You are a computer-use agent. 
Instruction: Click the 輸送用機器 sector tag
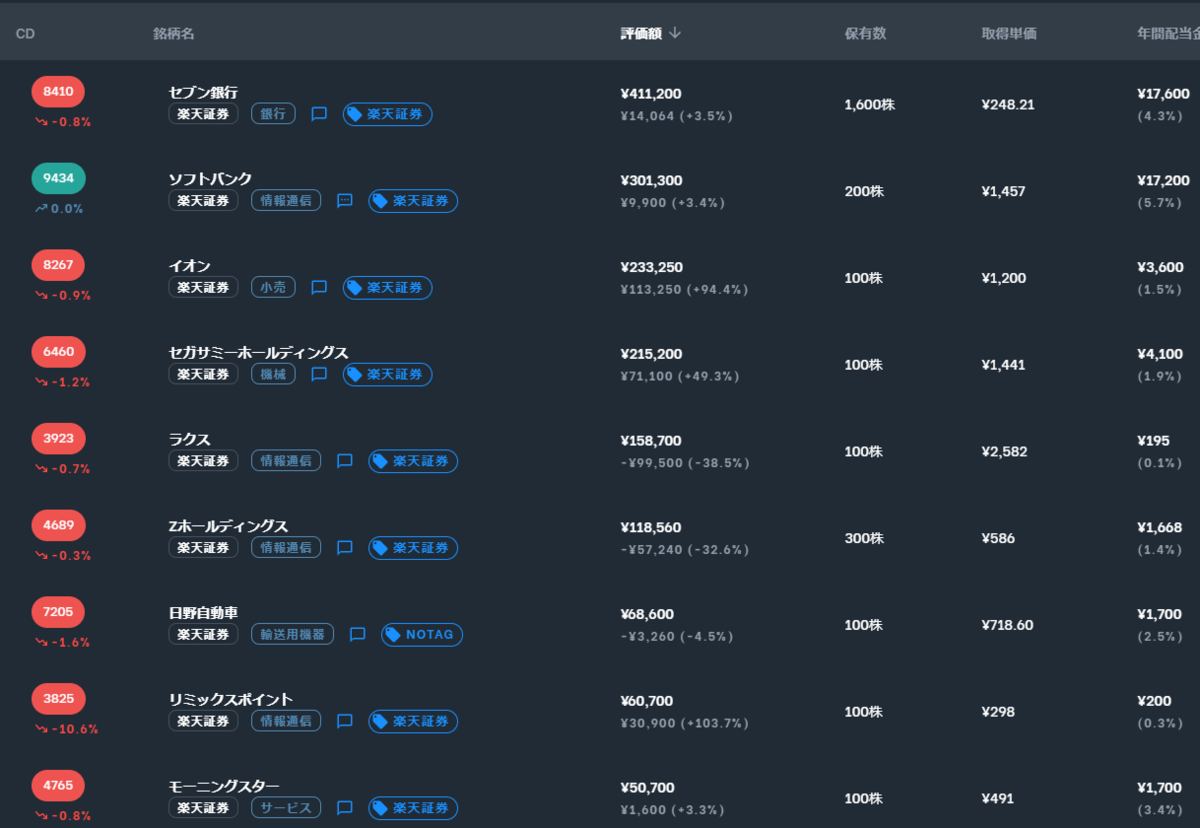pyautogui.click(x=292, y=635)
